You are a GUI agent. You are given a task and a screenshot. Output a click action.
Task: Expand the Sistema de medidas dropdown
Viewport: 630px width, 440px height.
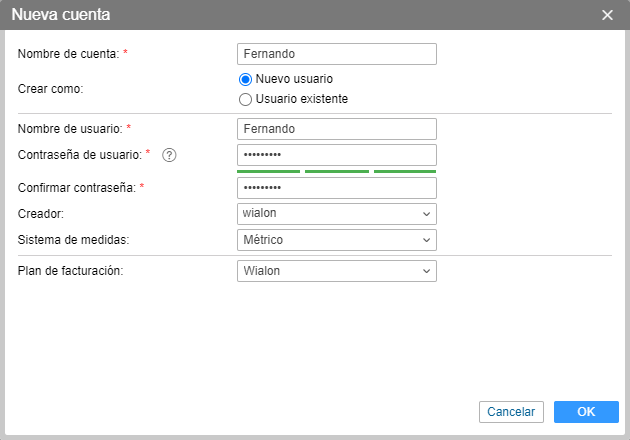(337, 240)
